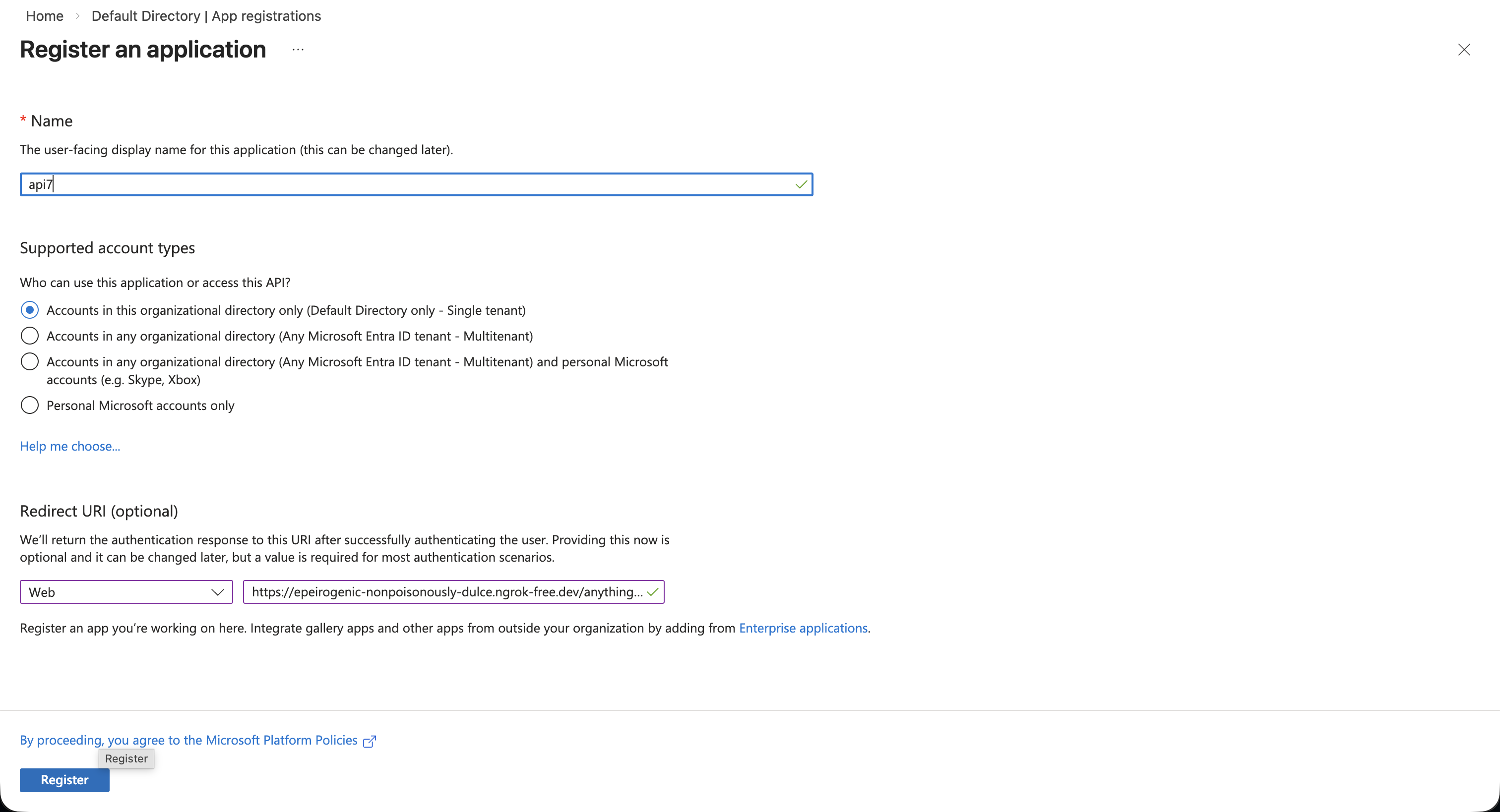This screenshot has height=812, width=1500.
Task: Choose Personal Microsoft accounts only
Action: (x=30, y=405)
